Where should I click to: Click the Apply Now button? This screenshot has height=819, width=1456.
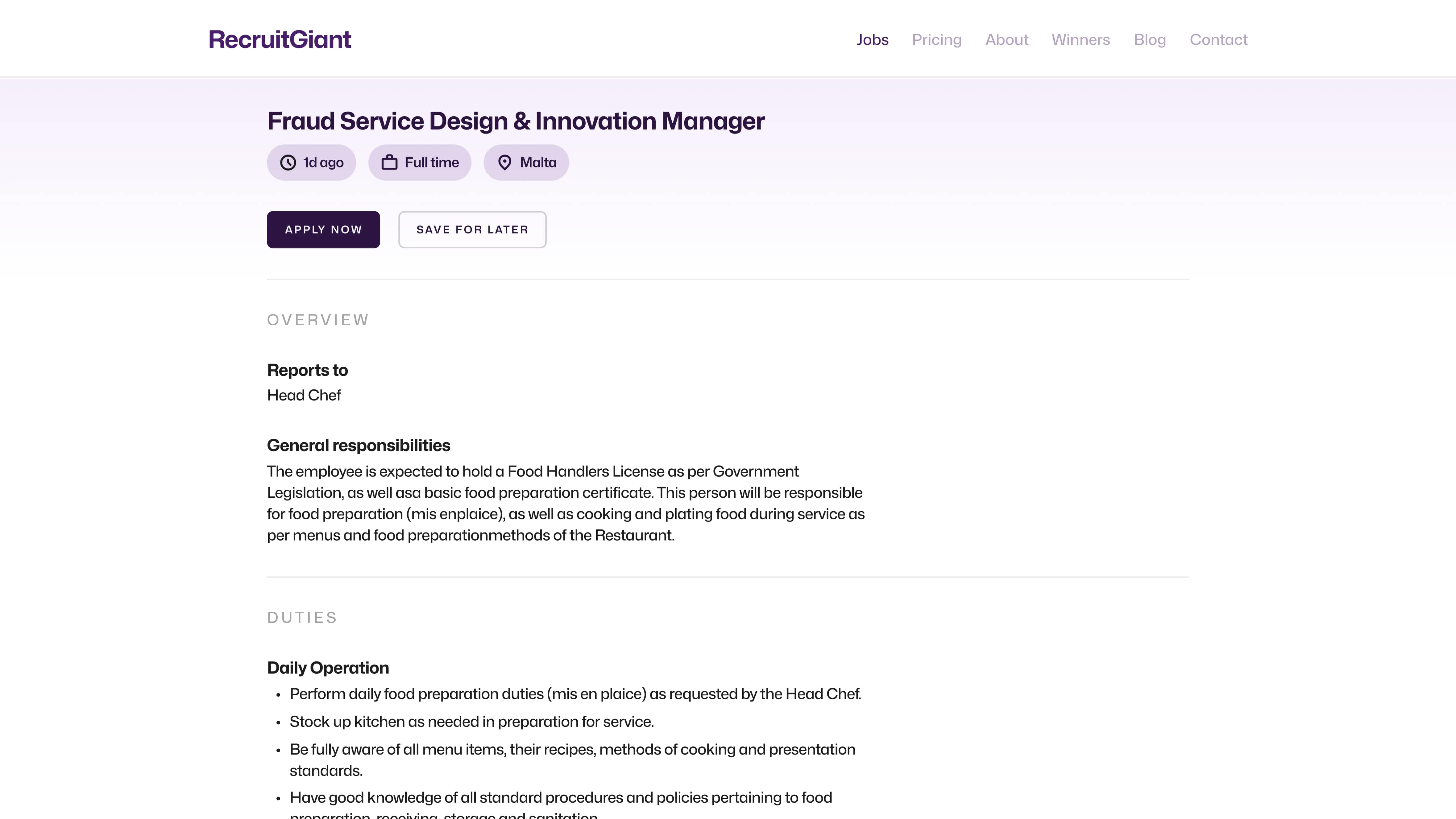[x=323, y=229]
